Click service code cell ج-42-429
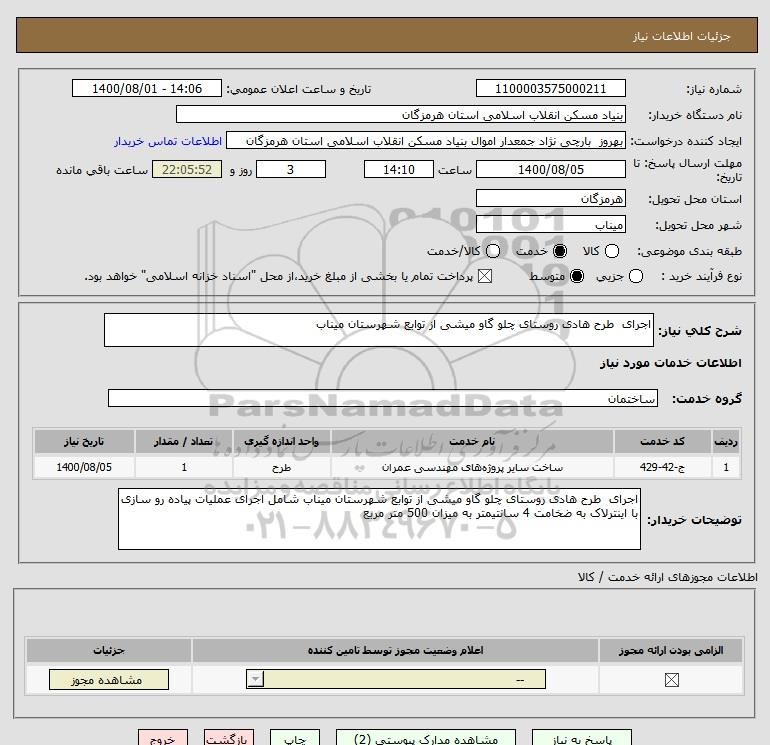This screenshot has width=770, height=745. coord(661,467)
